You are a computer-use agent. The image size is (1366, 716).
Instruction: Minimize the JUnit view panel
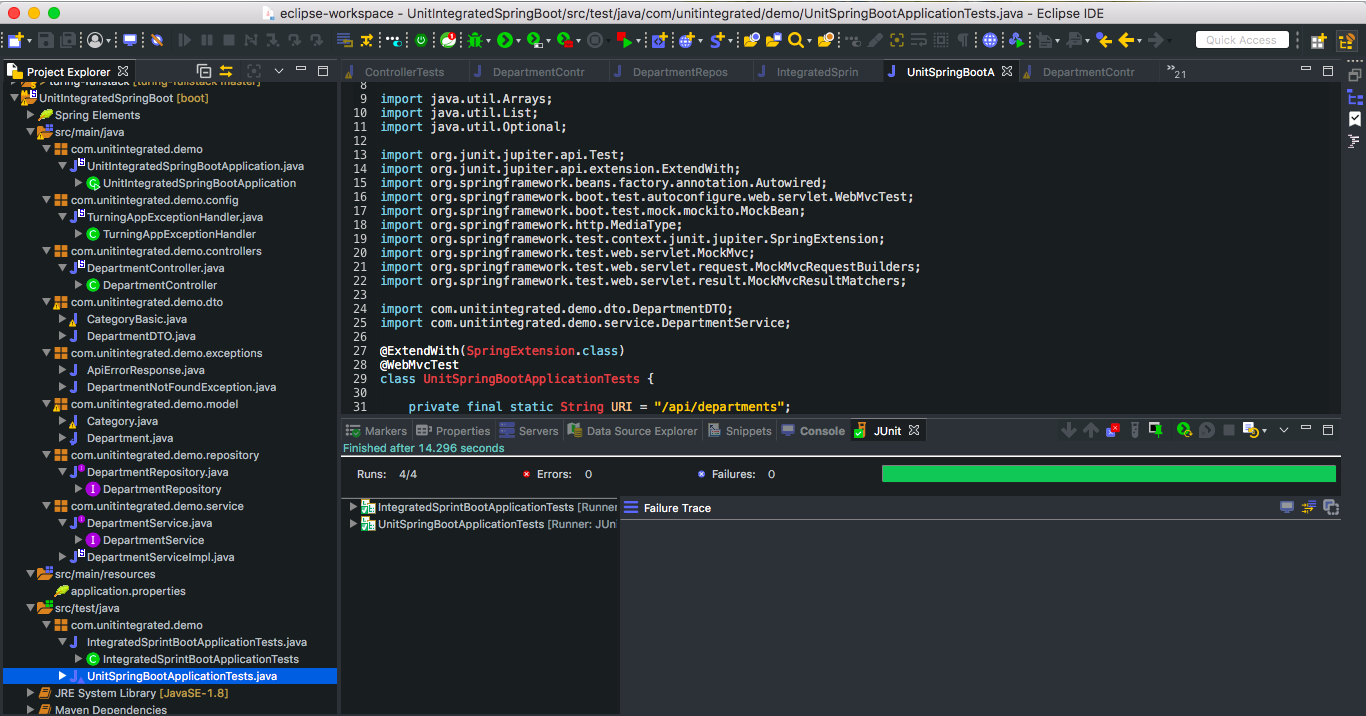(x=1306, y=430)
